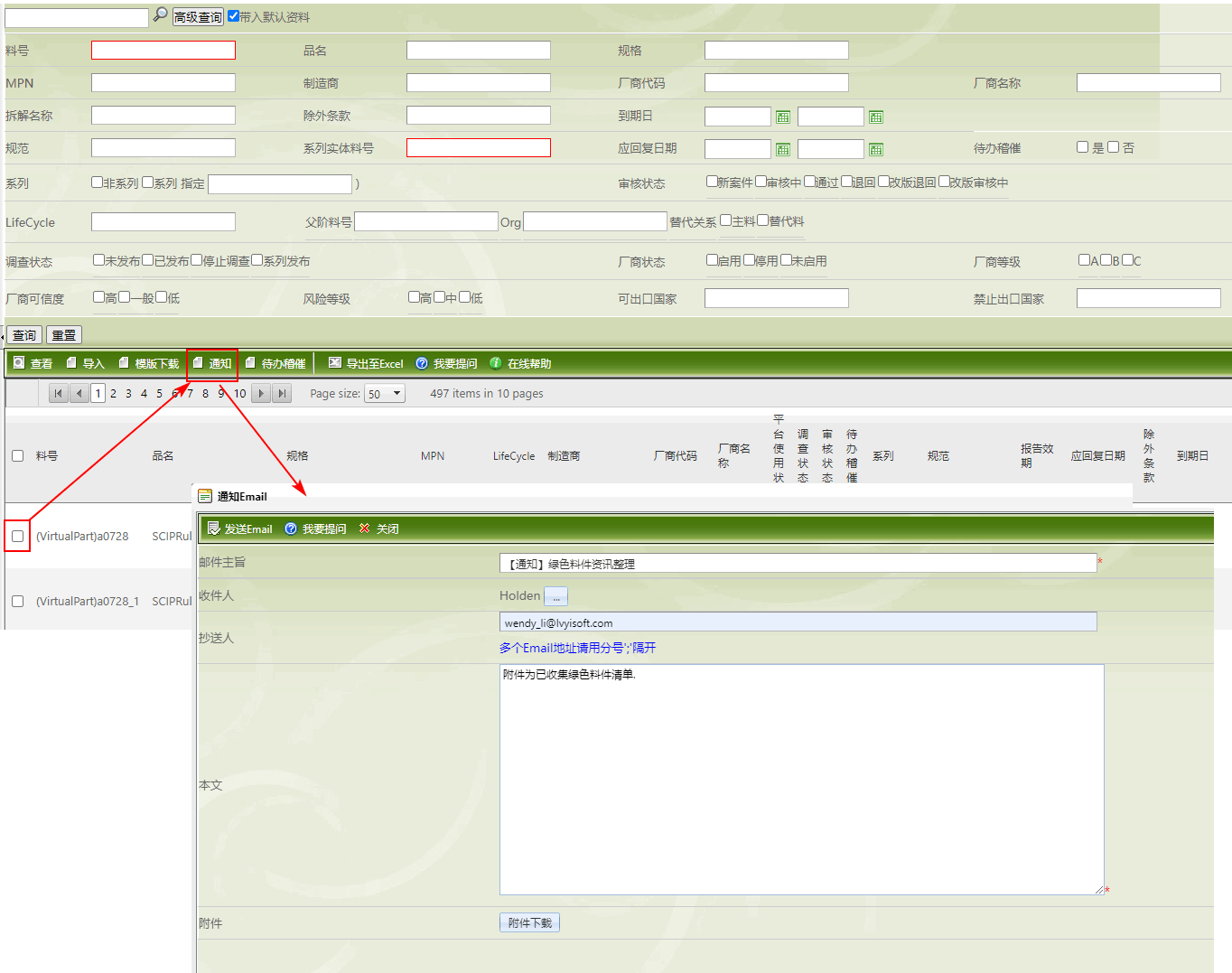1232x973 pixels.
Task: Open the second 应回复日期 calendar picker
Action: 876,149
